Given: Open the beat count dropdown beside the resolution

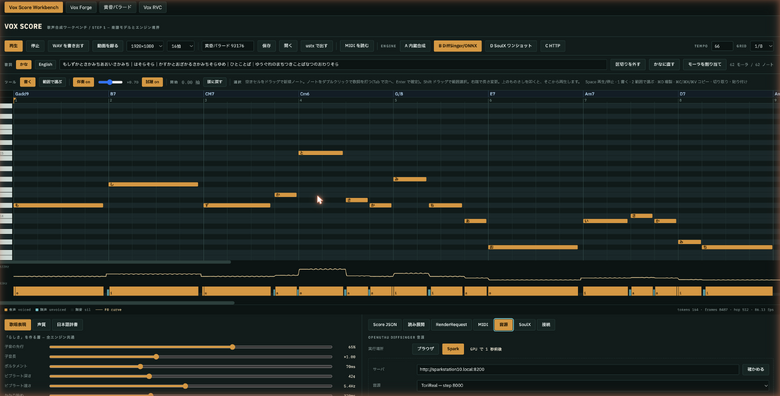Looking at the screenshot, I should [181, 46].
